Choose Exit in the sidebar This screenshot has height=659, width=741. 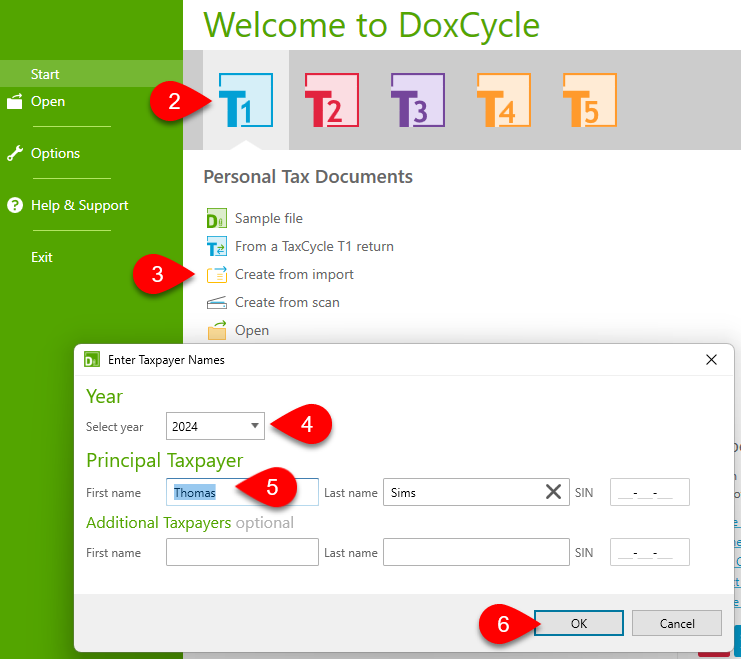[42, 257]
